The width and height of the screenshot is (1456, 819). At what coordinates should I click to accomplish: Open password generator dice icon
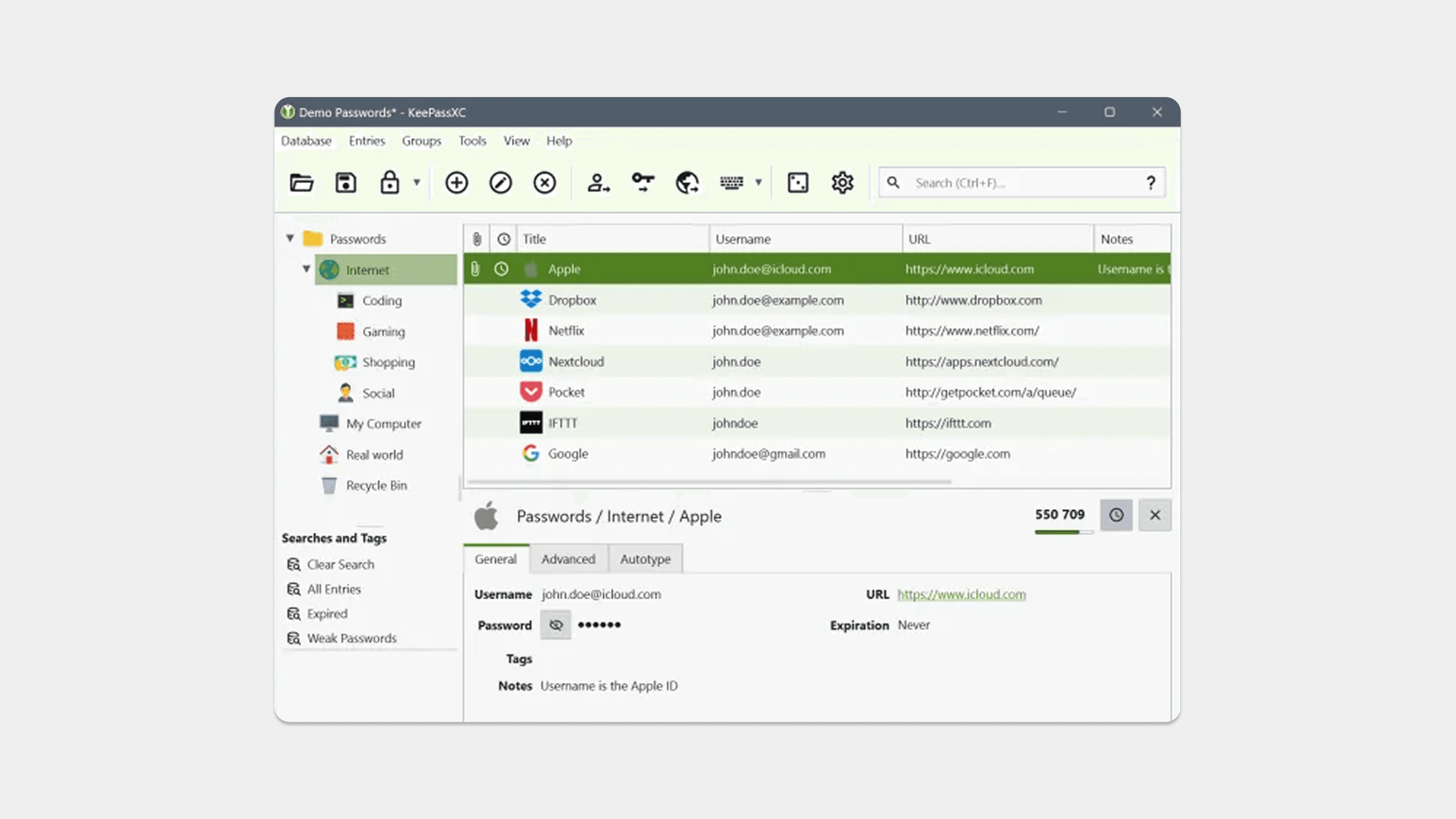pos(797,182)
